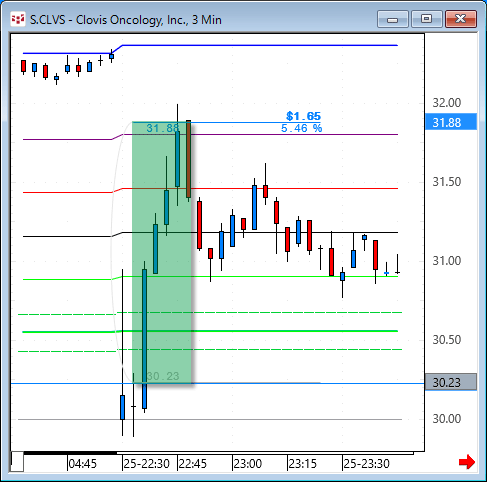The height and width of the screenshot is (482, 487).
Task: Click the chart title 'S.CLVS - Clovis Oncology, Inc., 3 Min'
Action: pos(126,20)
